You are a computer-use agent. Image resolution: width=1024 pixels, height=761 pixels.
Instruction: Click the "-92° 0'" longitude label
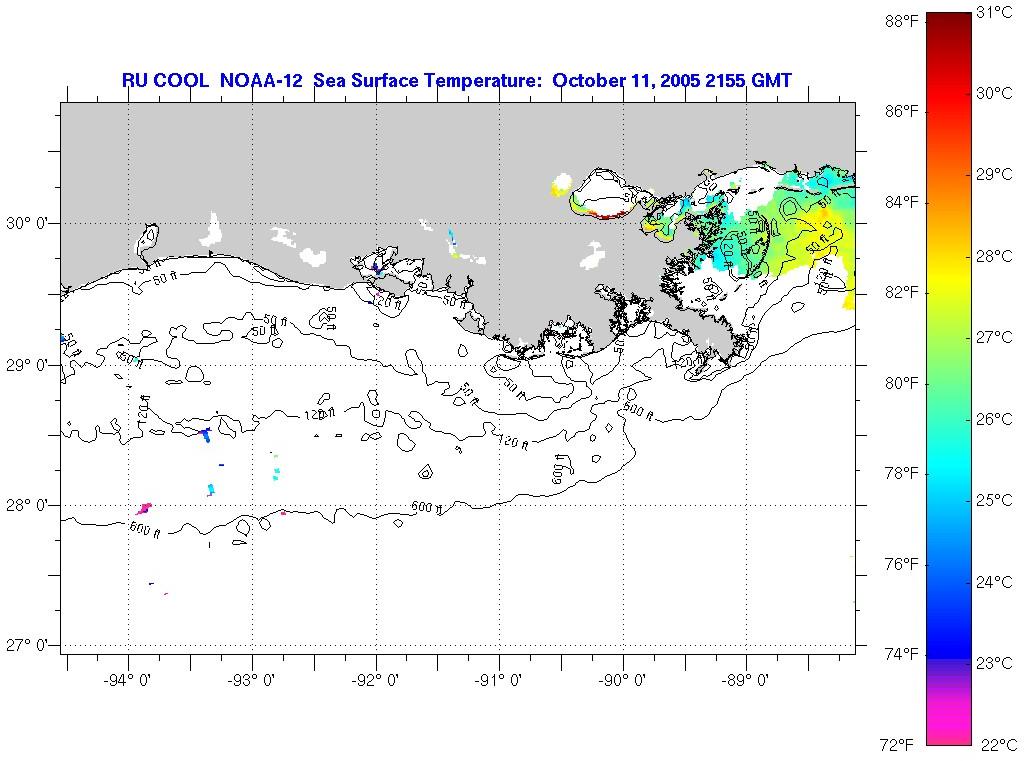coord(376,680)
